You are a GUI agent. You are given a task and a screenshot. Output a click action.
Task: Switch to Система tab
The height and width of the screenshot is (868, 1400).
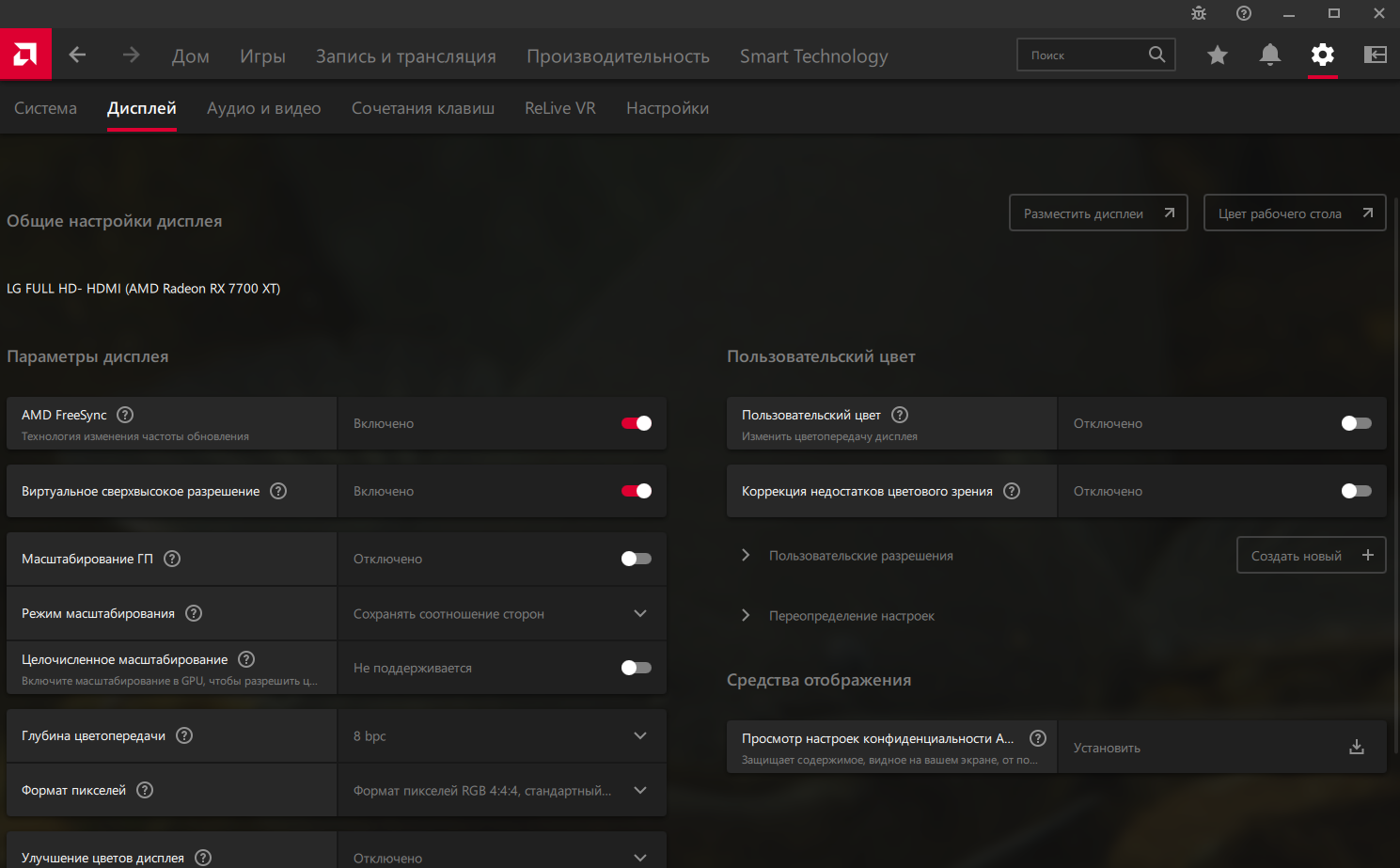pos(45,108)
